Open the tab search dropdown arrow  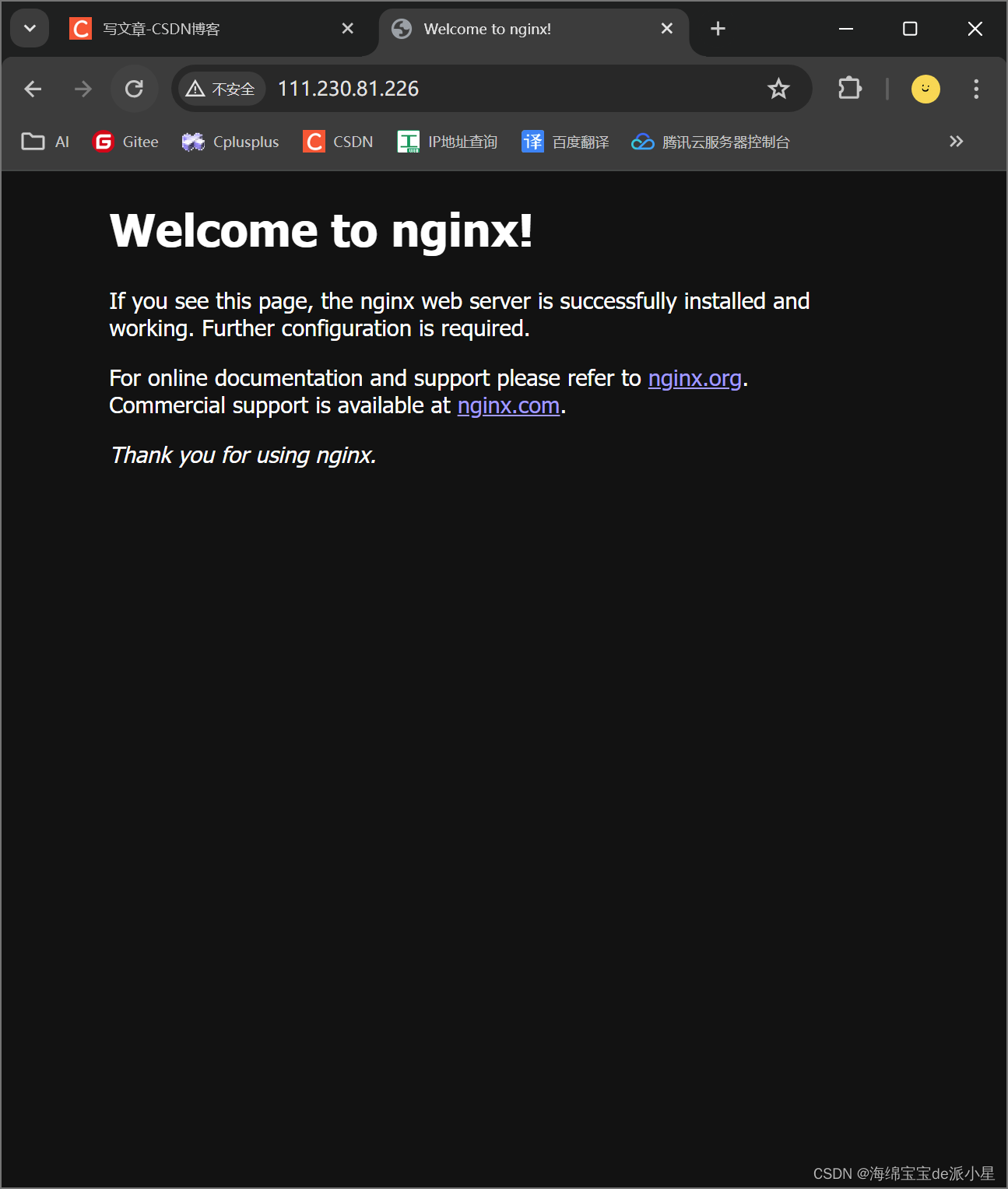click(30, 29)
